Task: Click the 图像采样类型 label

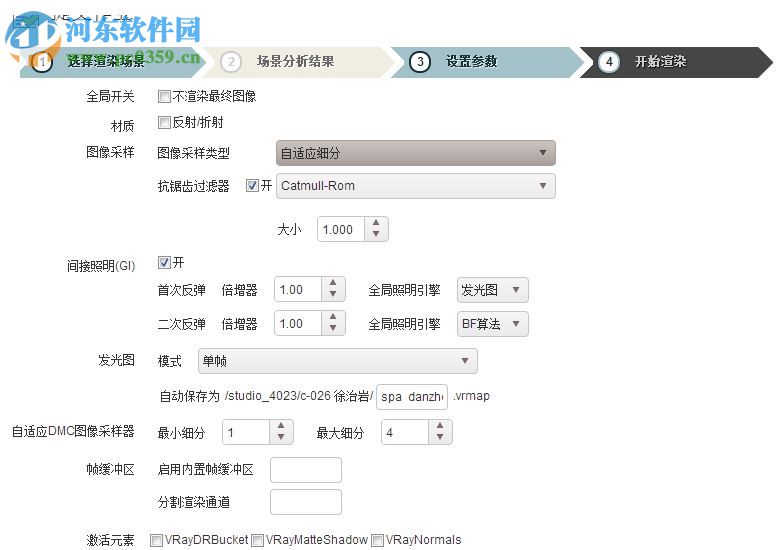Action: tap(194, 153)
